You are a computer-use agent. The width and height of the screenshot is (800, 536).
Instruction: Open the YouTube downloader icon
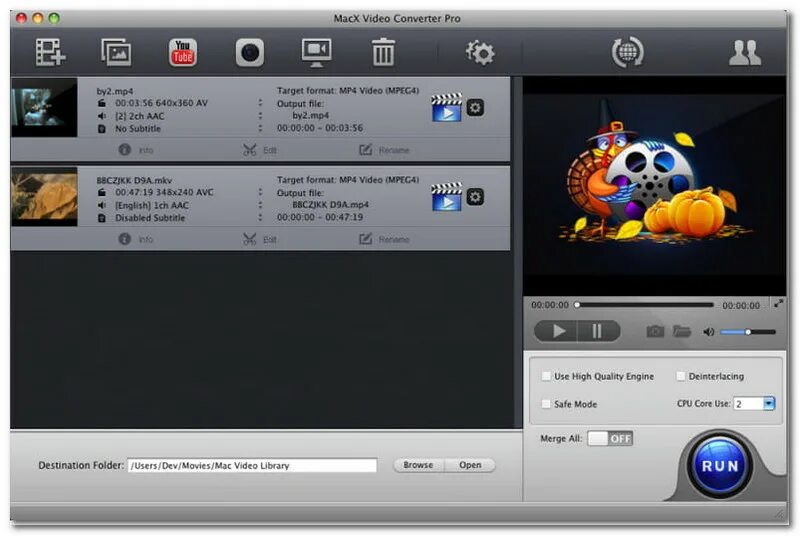point(183,52)
